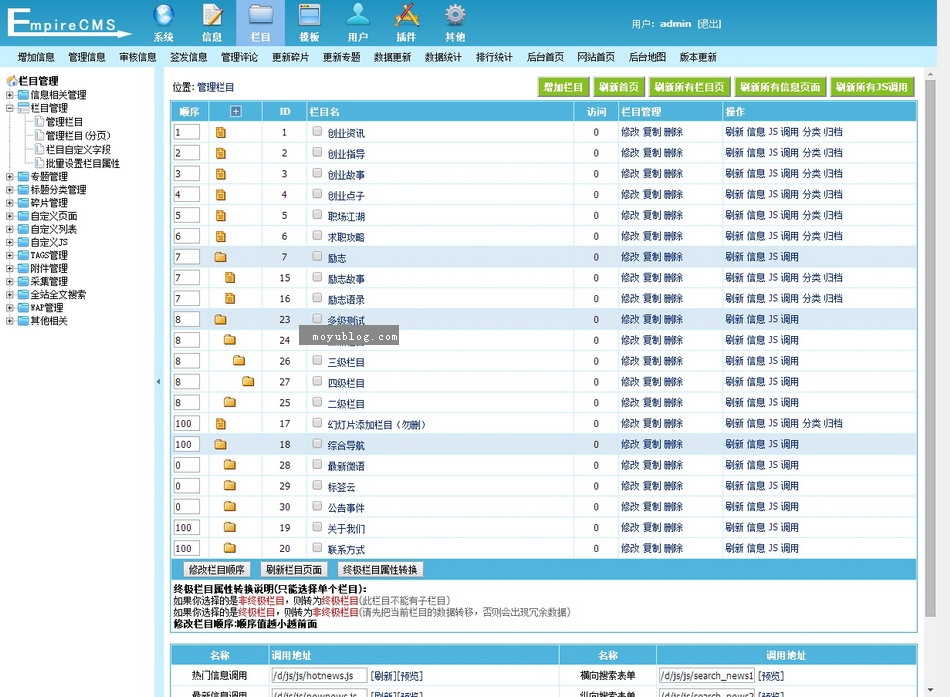Click the page icon for 幻灯片添加栏目 row
This screenshot has height=697, width=950.
[221, 424]
